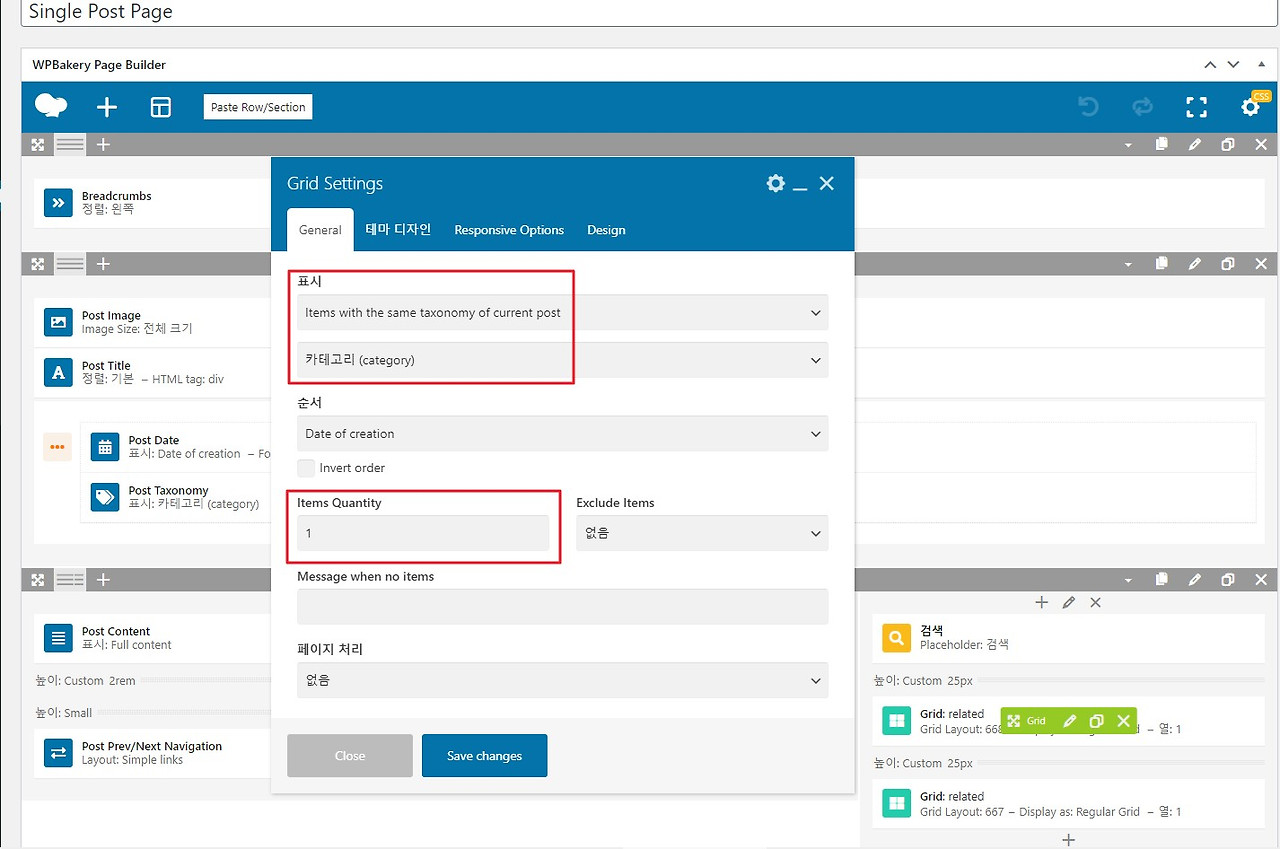Viewport: 1280px width, 849px height.
Task: Open the Templates panel icon
Action: click(161, 107)
